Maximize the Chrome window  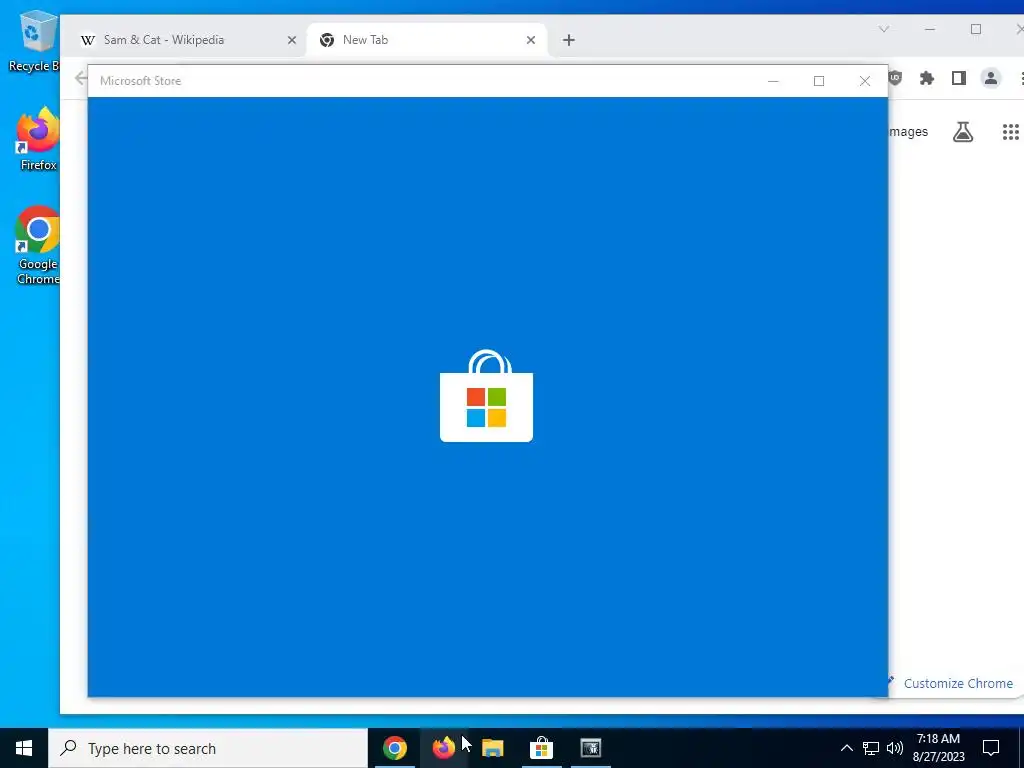pyautogui.click(x=976, y=29)
